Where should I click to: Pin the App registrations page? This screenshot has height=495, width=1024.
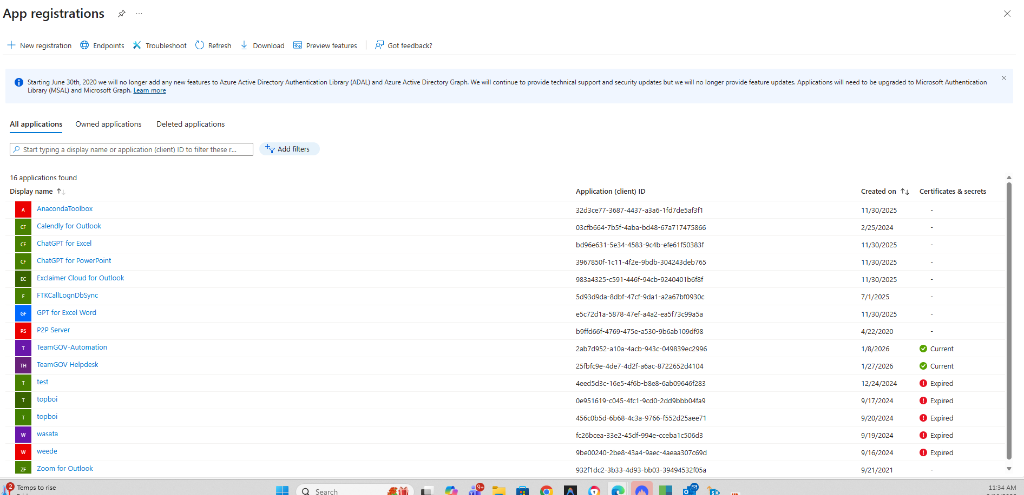122,14
